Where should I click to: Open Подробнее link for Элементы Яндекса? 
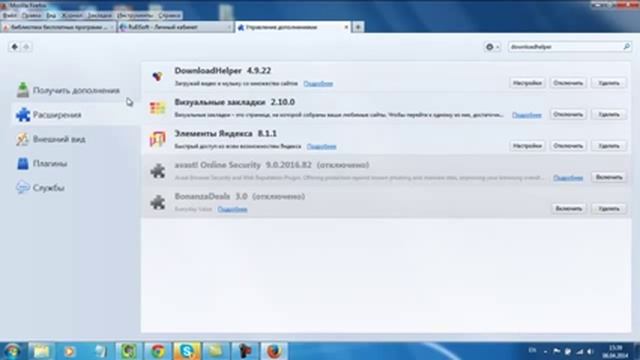coord(321,147)
